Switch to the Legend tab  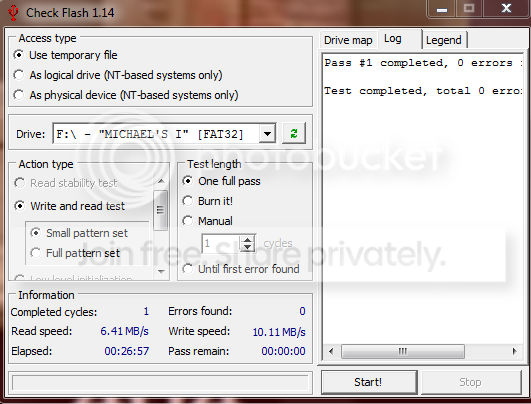[444, 40]
